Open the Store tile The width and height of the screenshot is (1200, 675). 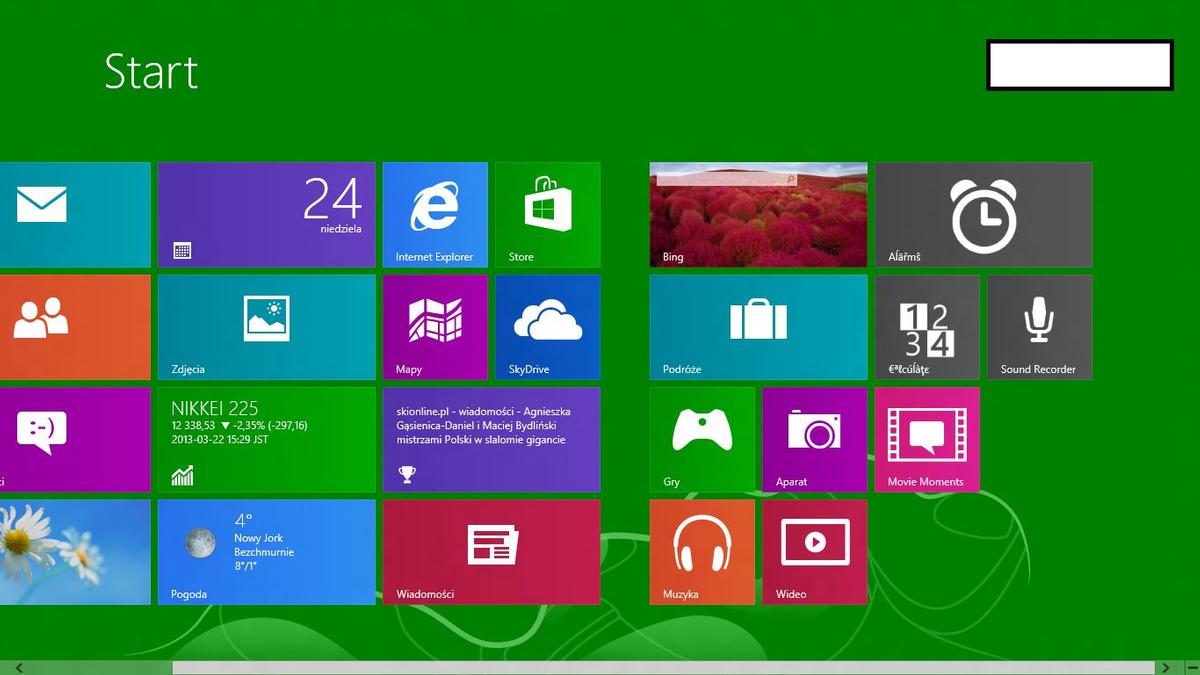click(548, 215)
